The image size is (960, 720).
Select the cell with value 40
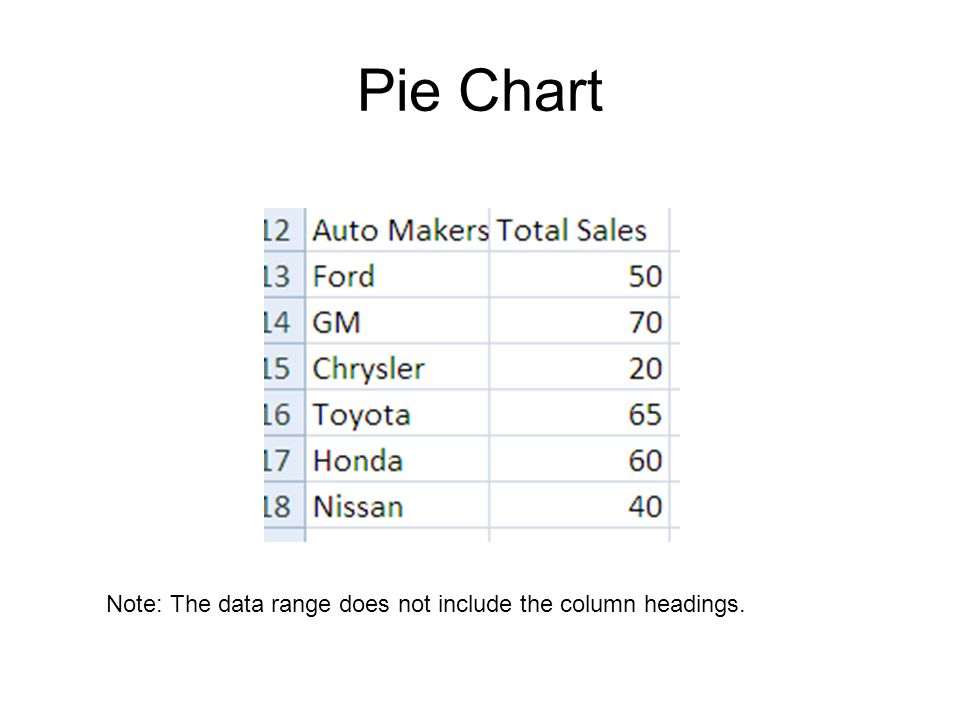click(579, 506)
